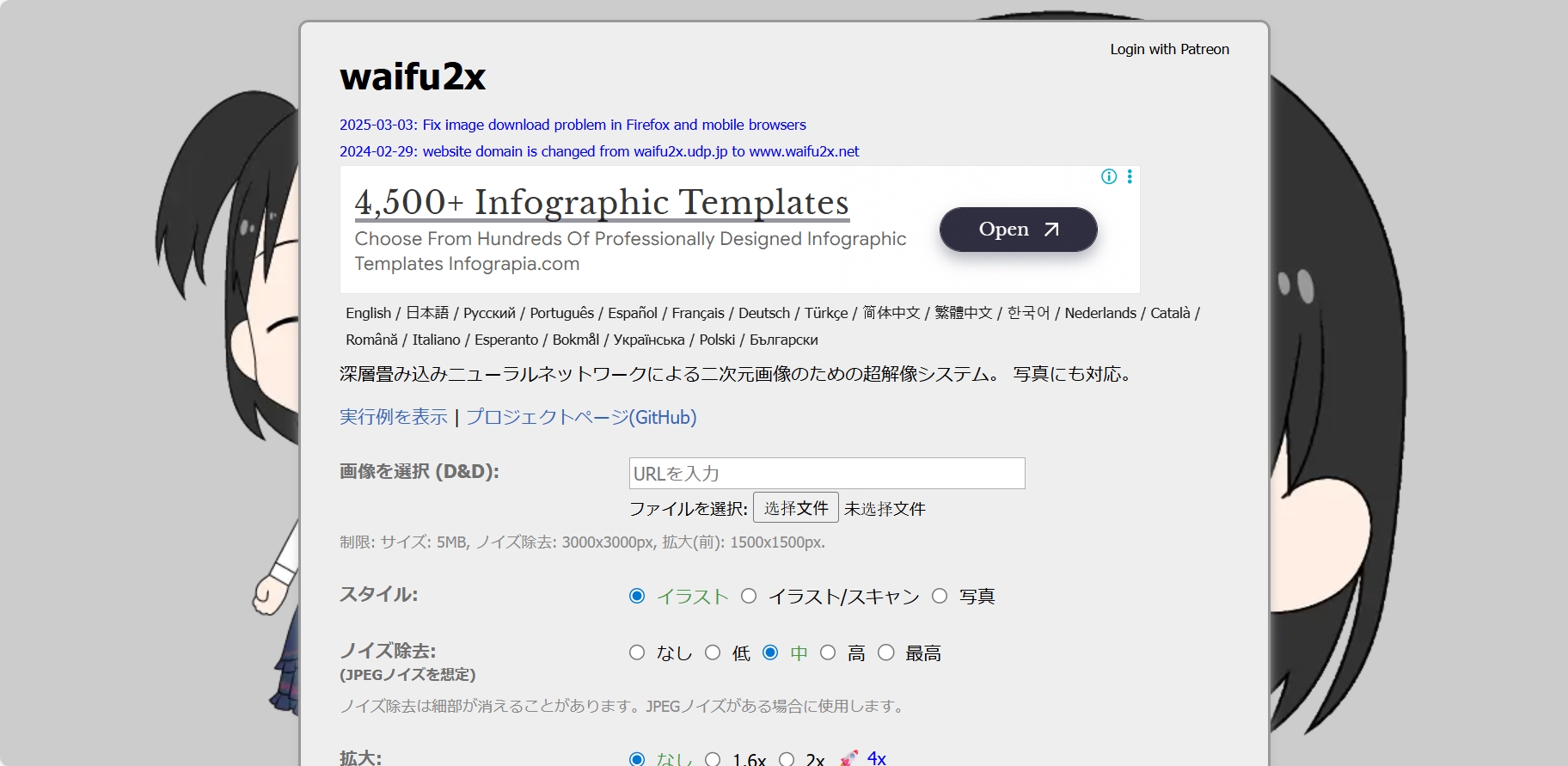Image resolution: width=1568 pixels, height=766 pixels.
Task: Click the 画像を選択 (D&D) label
Action: [420, 471]
